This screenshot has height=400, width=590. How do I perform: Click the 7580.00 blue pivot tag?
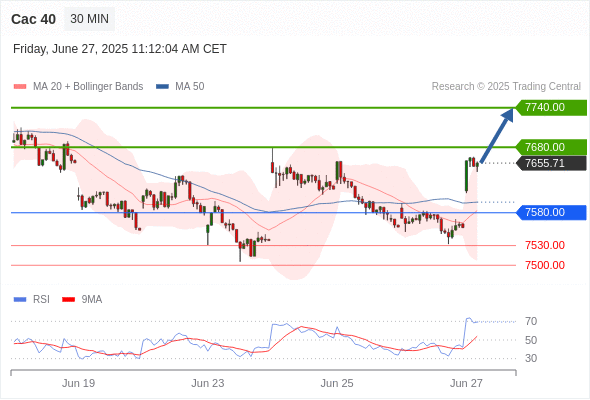coord(551,213)
